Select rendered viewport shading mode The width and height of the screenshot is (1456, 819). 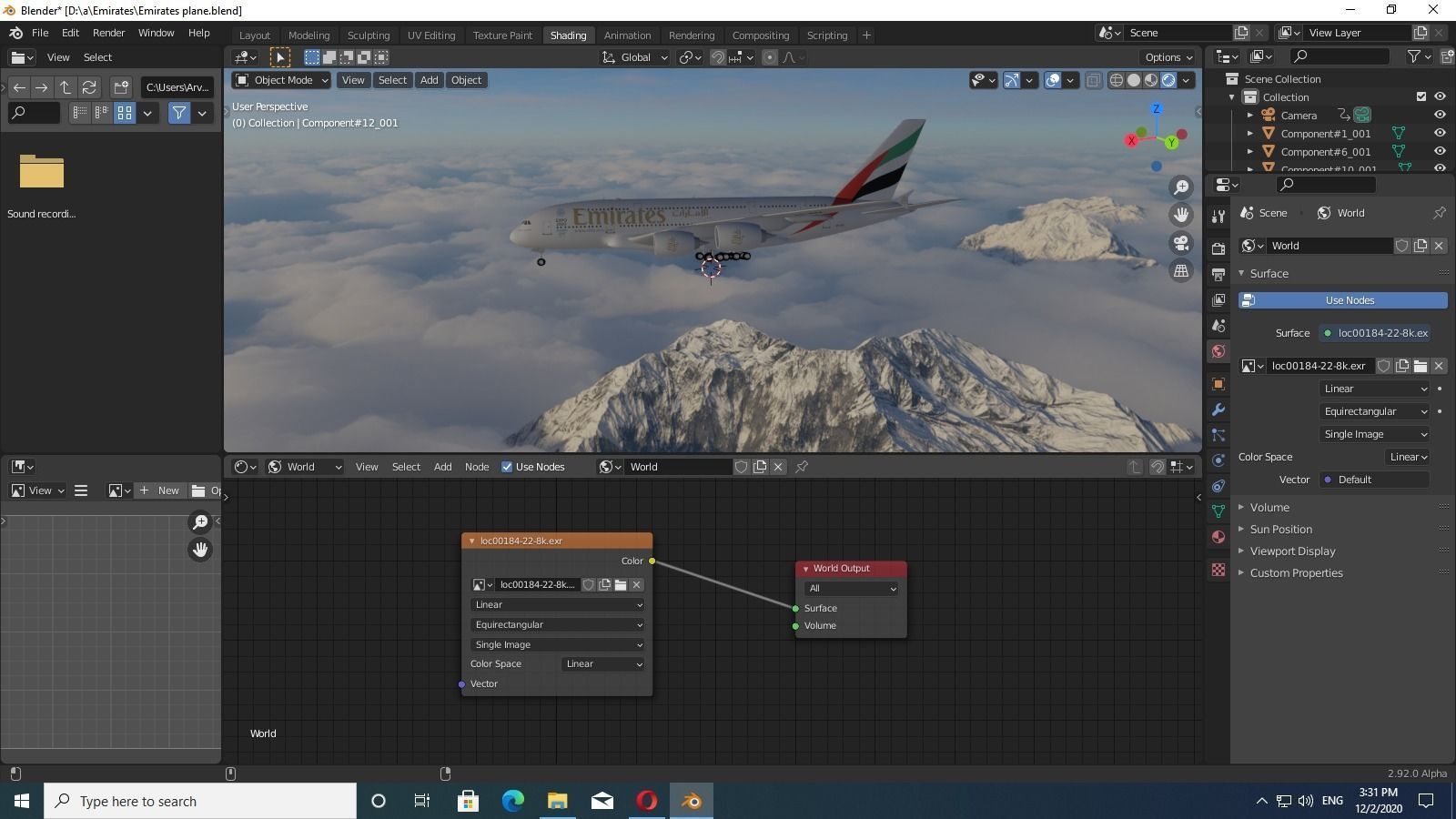[x=1168, y=80]
